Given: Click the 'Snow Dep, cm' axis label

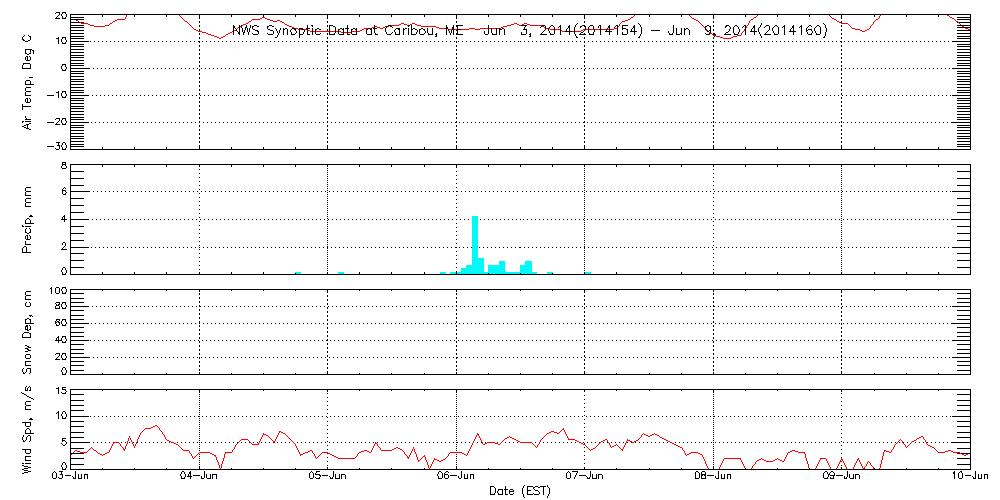Looking at the screenshot, I should point(28,330).
